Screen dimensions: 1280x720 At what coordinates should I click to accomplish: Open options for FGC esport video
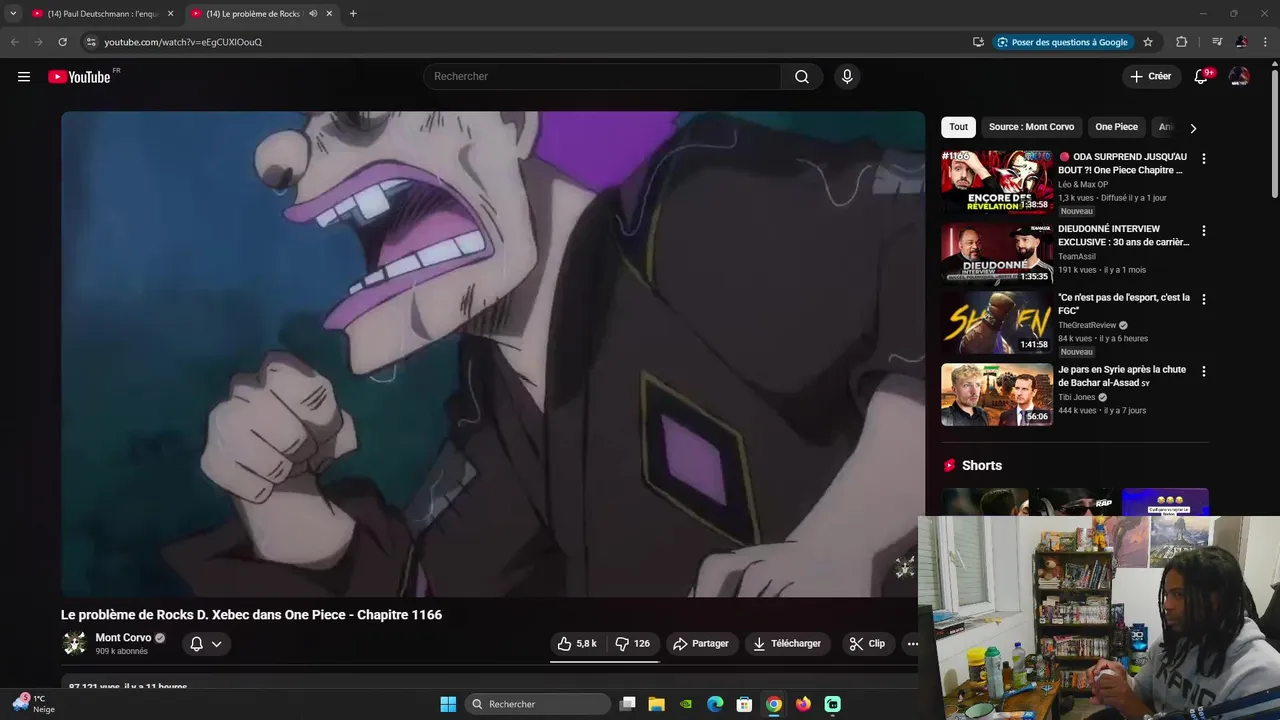click(1204, 300)
